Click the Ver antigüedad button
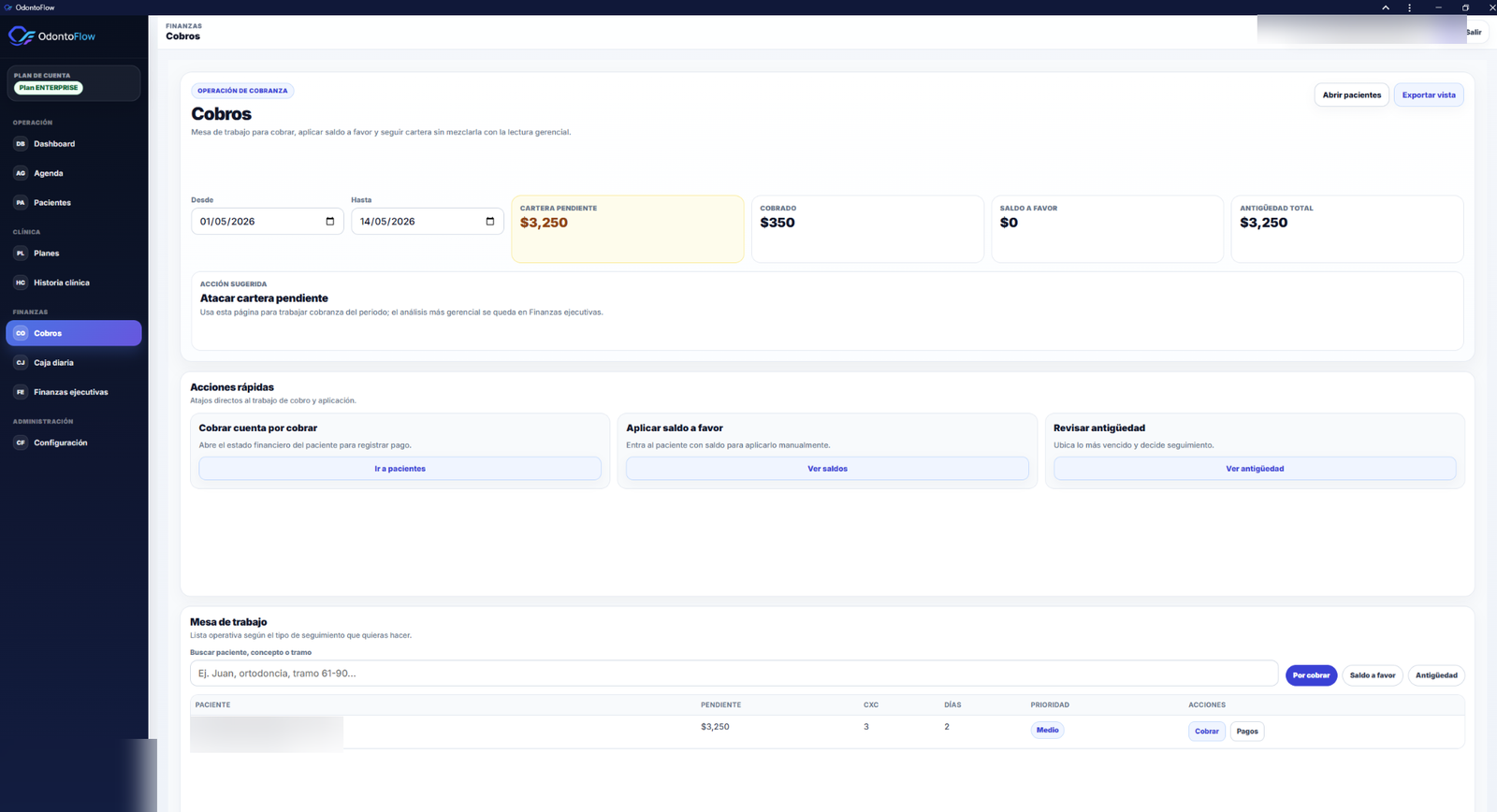This screenshot has height=812, width=1497. [x=1255, y=469]
